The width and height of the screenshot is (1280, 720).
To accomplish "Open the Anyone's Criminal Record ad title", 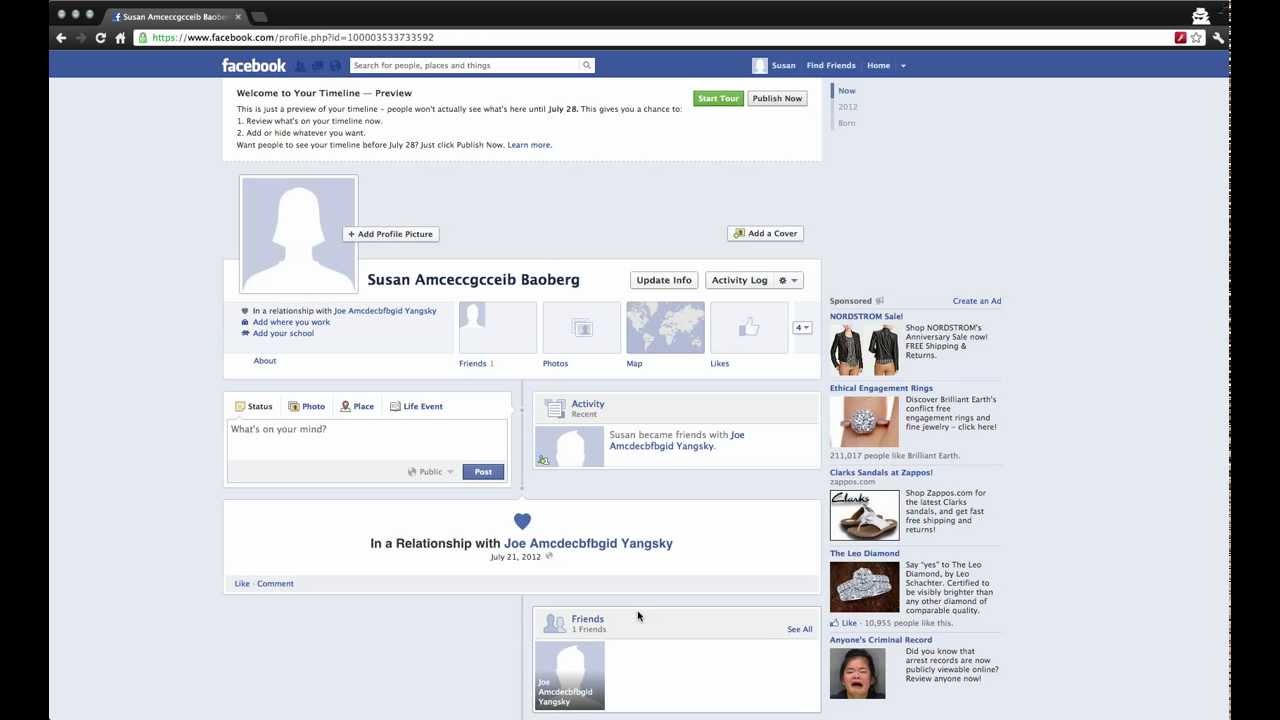I will [881, 640].
